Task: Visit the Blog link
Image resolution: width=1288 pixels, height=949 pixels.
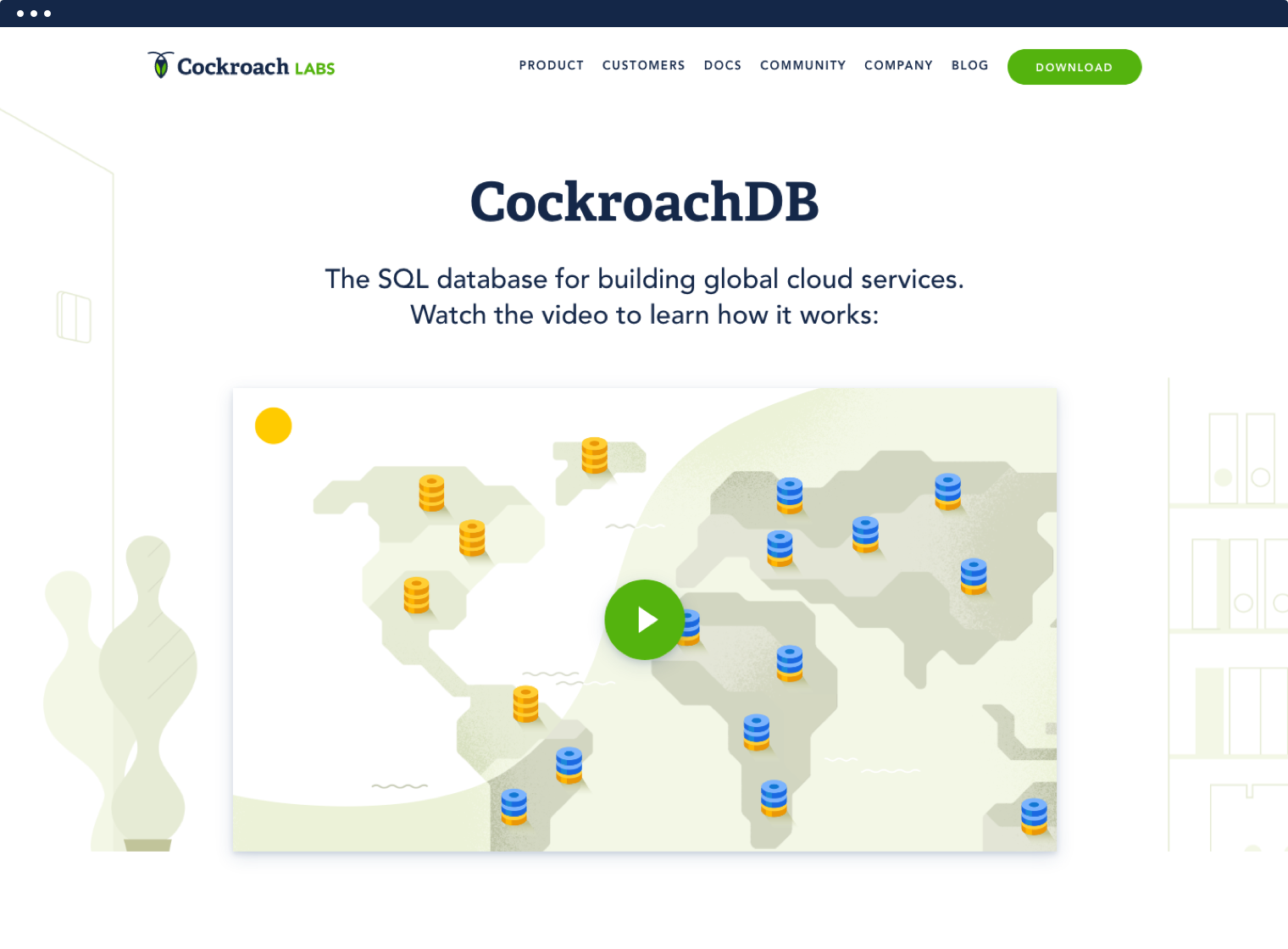Action: [970, 65]
